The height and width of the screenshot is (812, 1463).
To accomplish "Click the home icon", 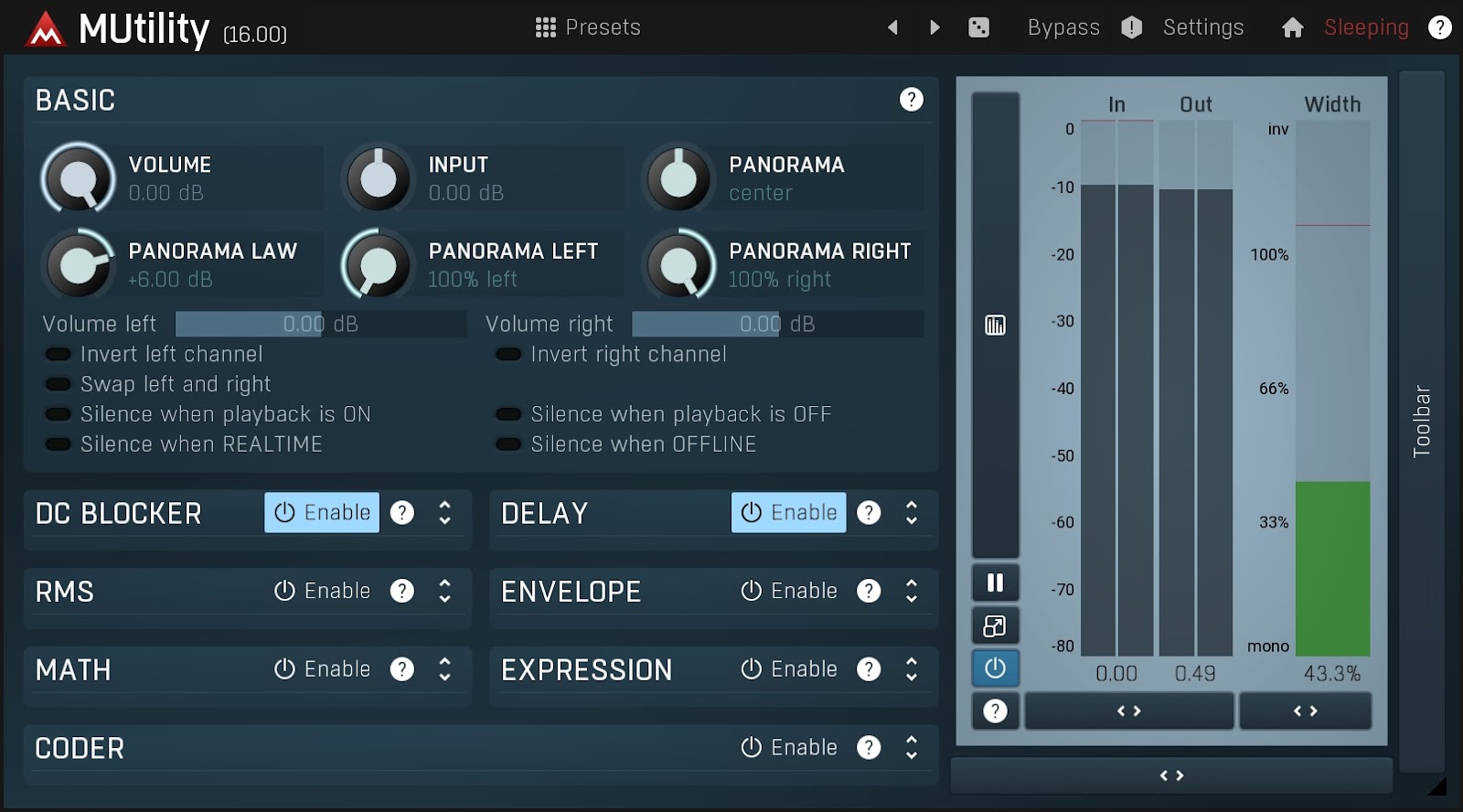I will point(1292,28).
